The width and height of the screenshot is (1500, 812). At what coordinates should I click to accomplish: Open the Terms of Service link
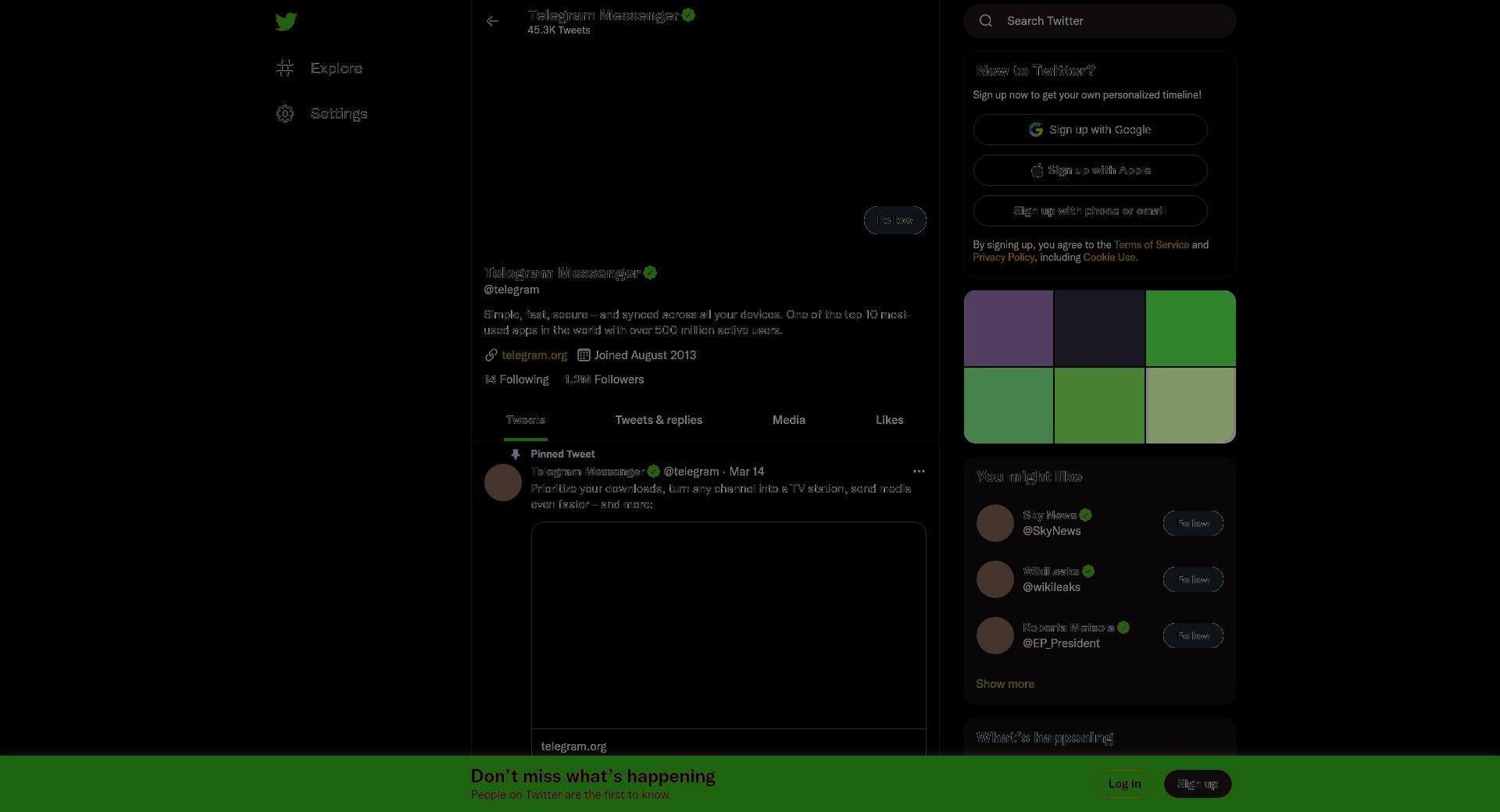tap(1152, 245)
